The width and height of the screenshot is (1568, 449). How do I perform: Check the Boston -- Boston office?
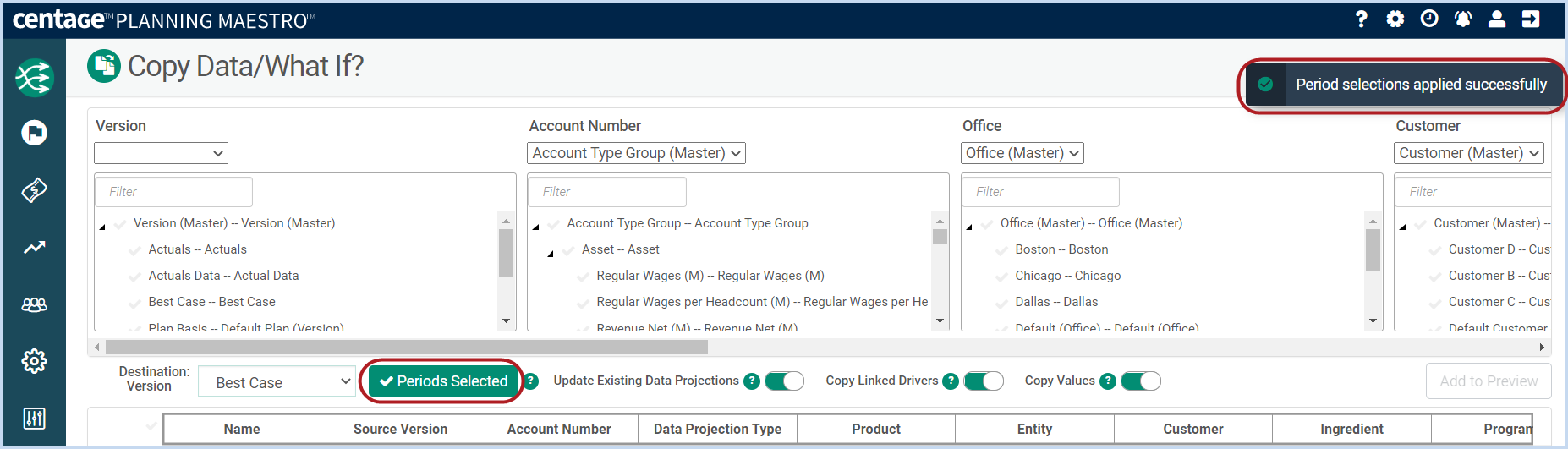tap(1001, 250)
